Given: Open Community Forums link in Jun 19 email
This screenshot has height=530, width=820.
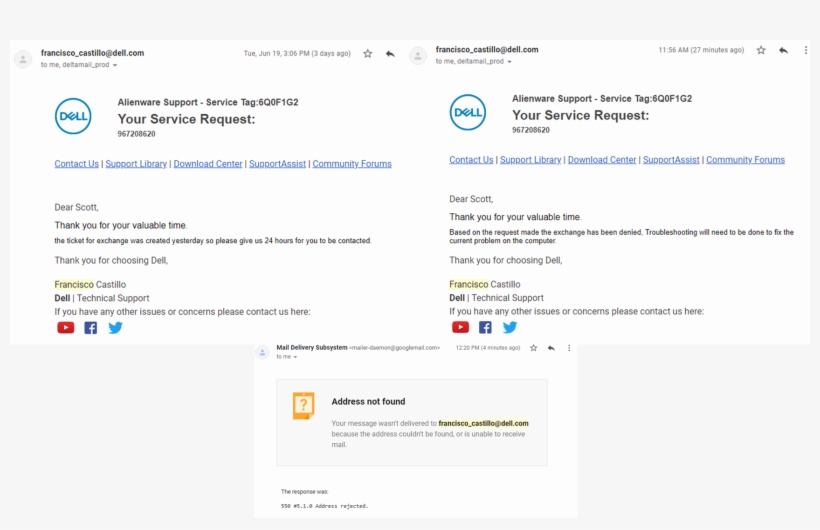Looking at the screenshot, I should 352,164.
